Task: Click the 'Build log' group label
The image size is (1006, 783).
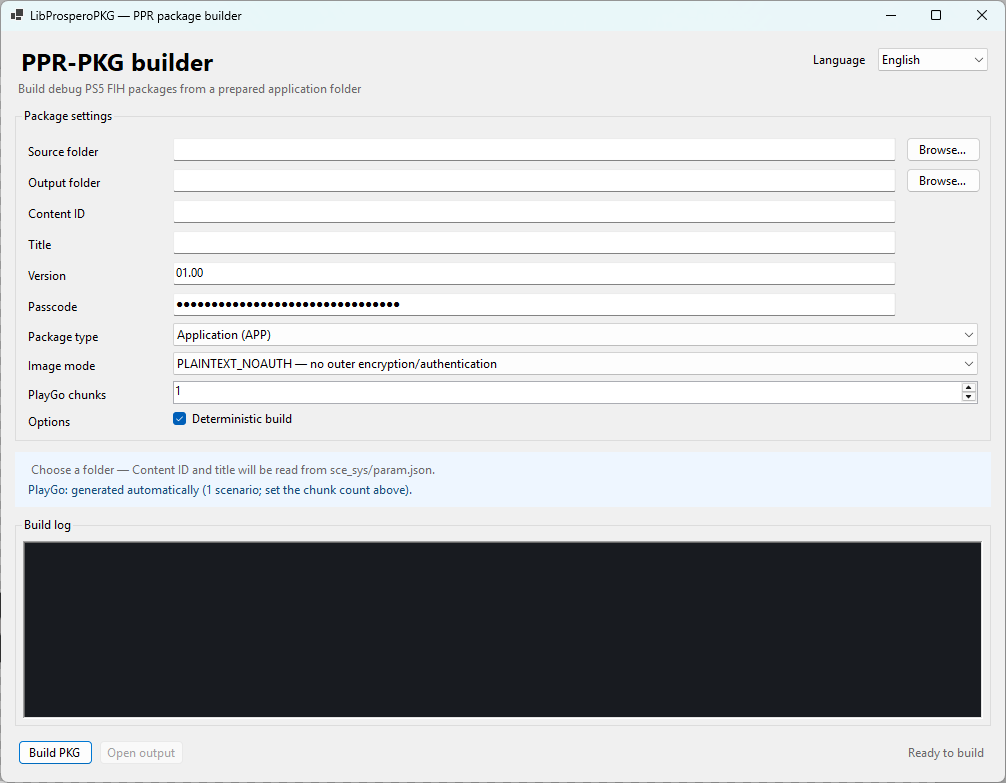Action: pyautogui.click(x=47, y=525)
